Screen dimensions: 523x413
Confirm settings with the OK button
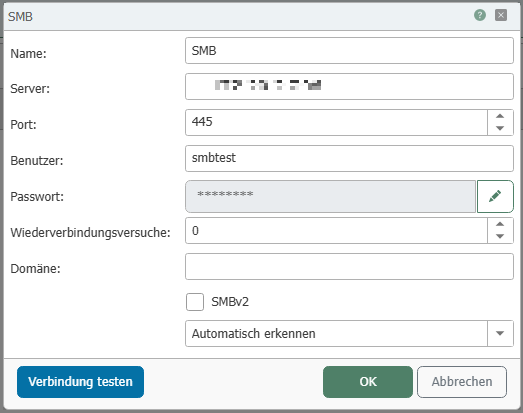[x=368, y=382]
